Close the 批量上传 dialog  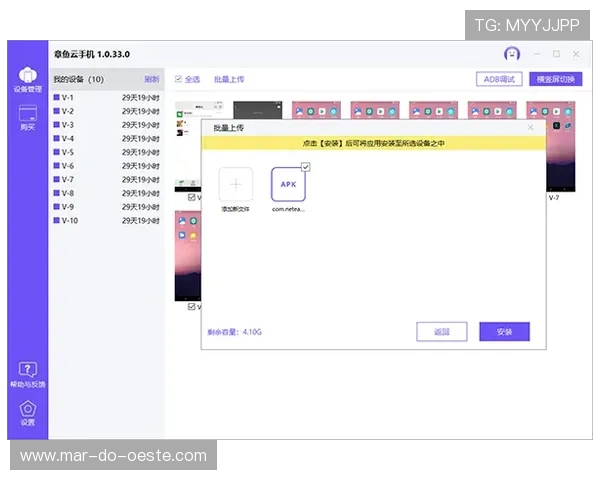pos(531,128)
